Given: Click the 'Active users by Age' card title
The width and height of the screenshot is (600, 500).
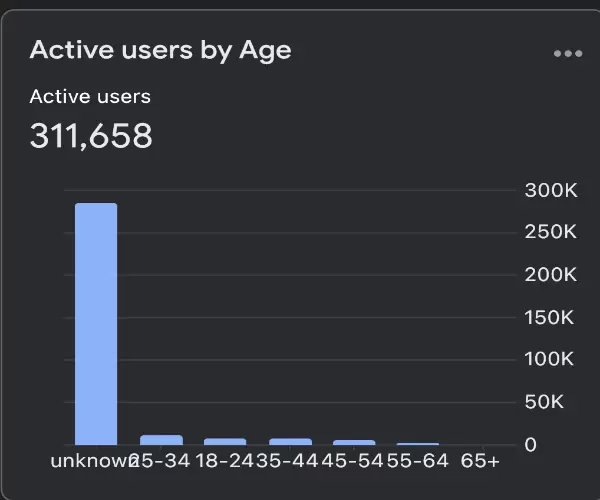Looking at the screenshot, I should click(160, 50).
